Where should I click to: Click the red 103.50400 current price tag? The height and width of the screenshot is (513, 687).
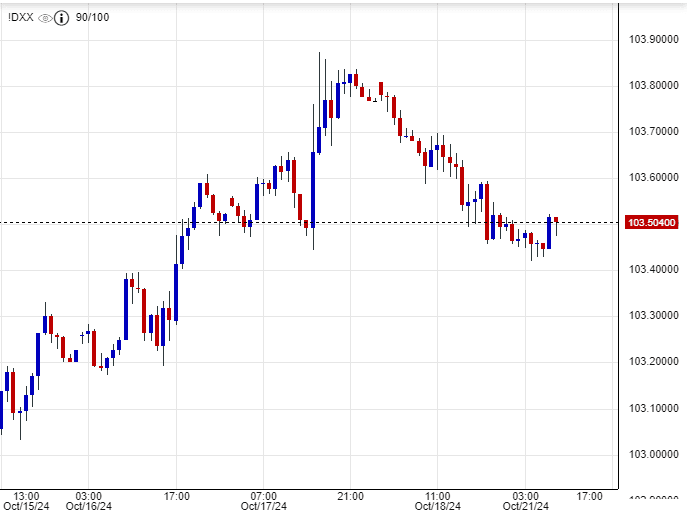pyautogui.click(x=651, y=223)
